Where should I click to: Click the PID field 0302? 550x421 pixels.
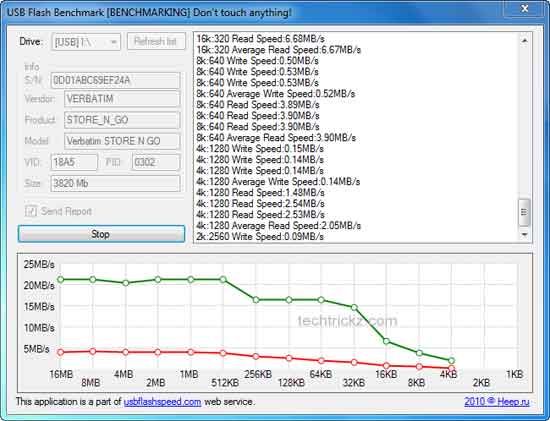point(156,162)
